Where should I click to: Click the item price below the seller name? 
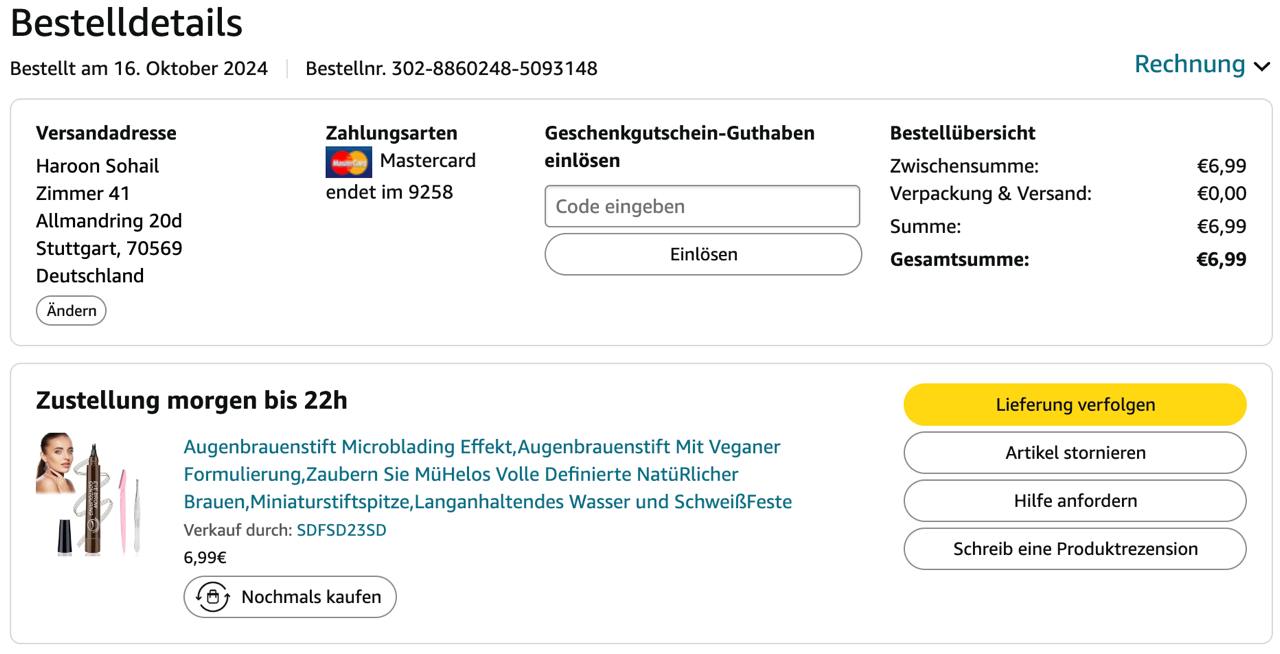point(205,558)
